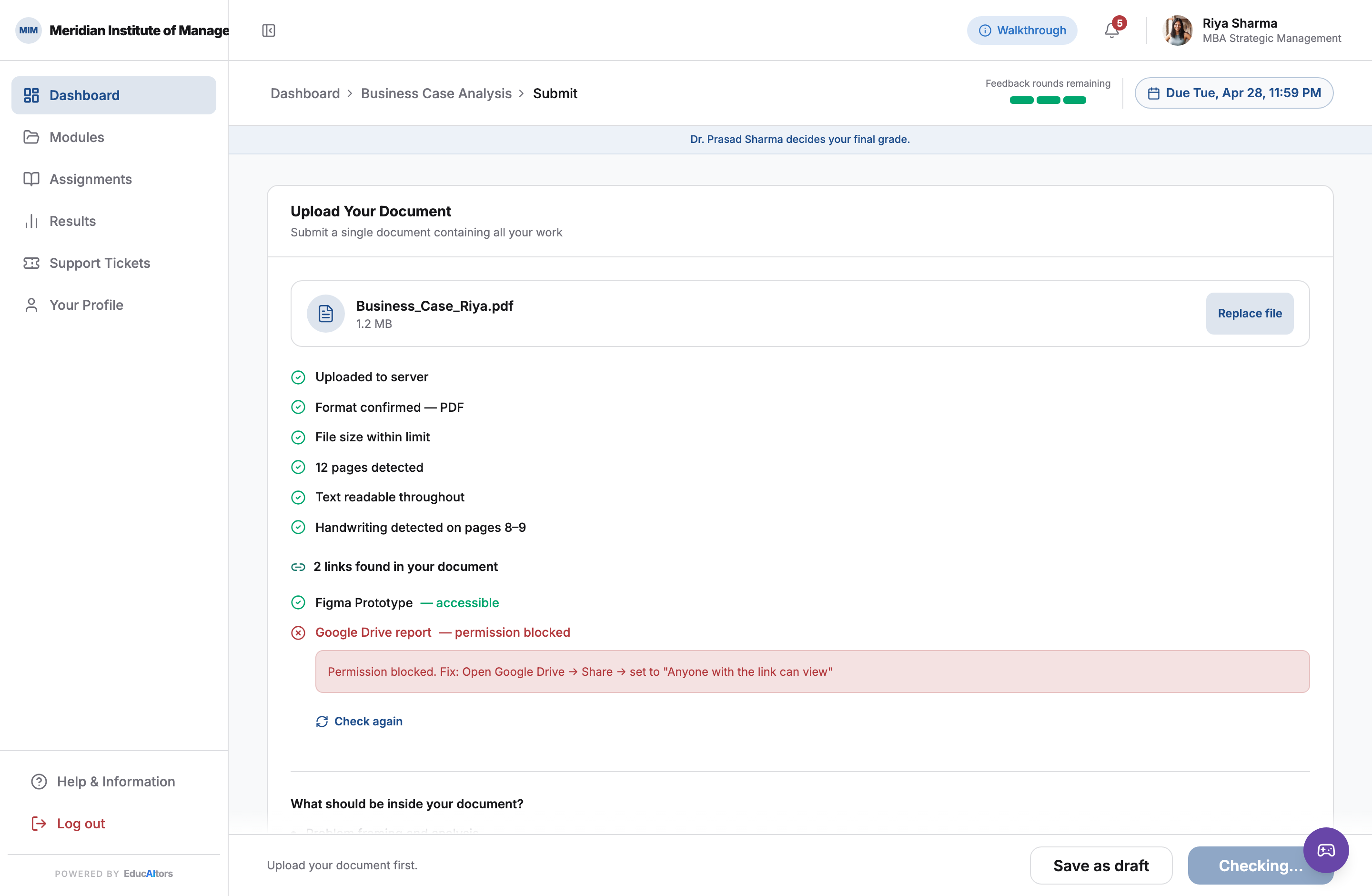Click the Business_Case_Riya.pdf file name
Viewport: 1372px width, 896px height.
click(434, 305)
